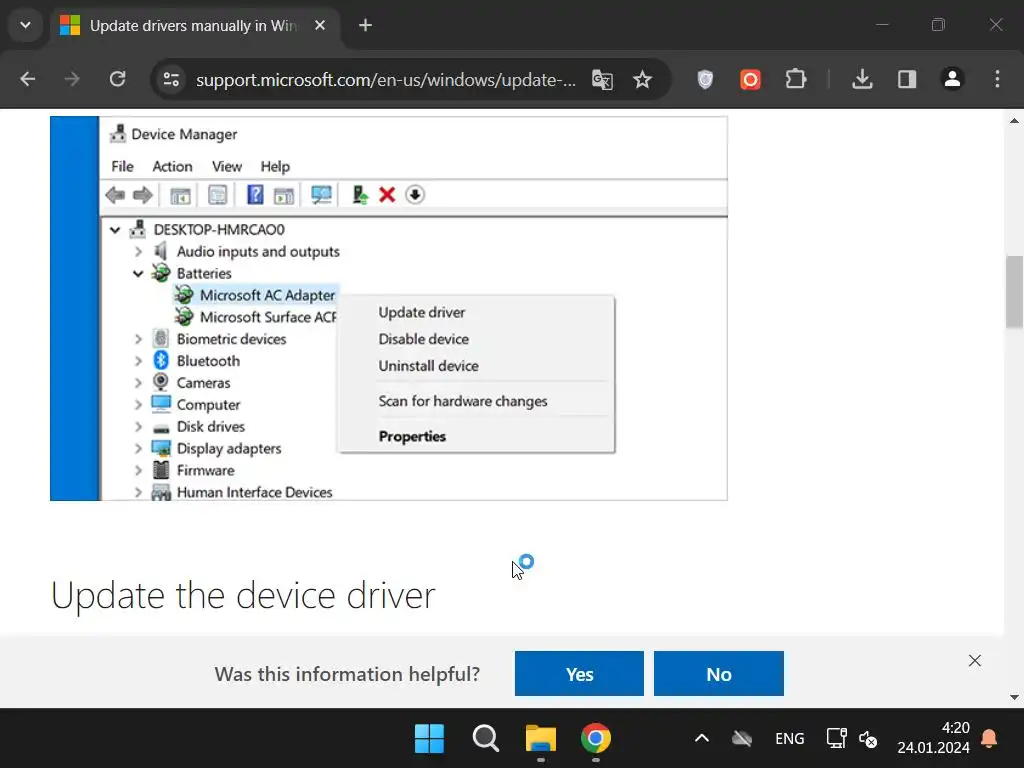Viewport: 1024px width, 768px height.
Task: Open the tab search dropdown arrow
Action: (x=25, y=25)
